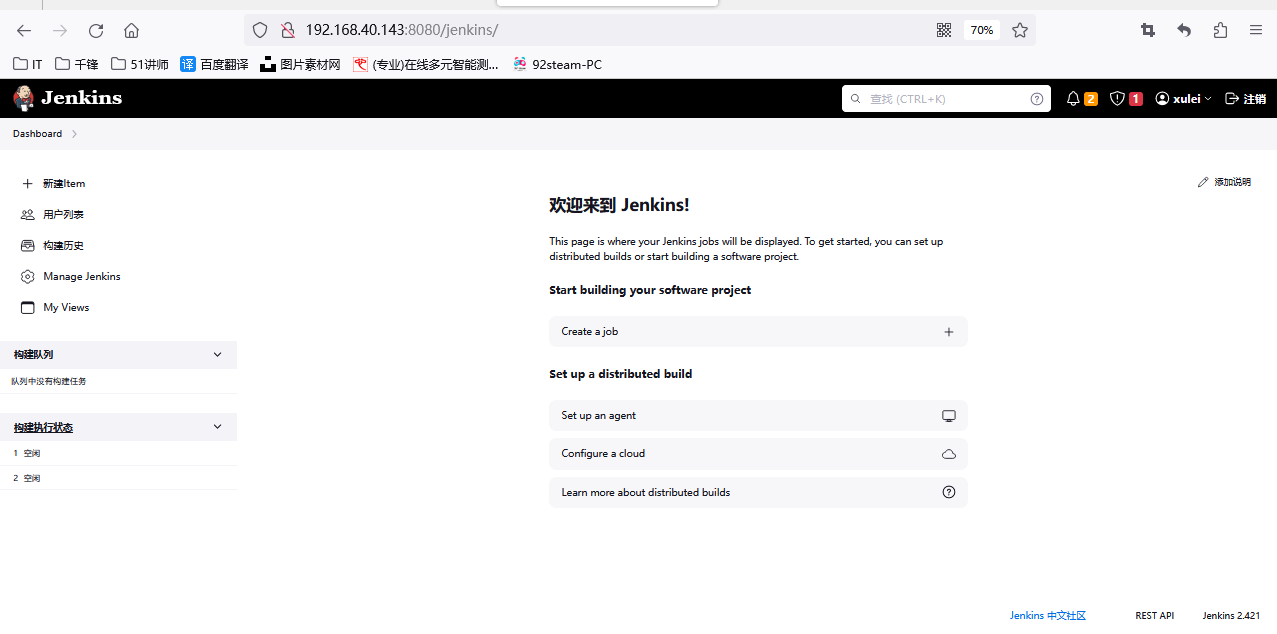Image resolution: width=1277 pixels, height=634 pixels.
Task: Click the insecure connection lock icon
Action: tap(287, 30)
